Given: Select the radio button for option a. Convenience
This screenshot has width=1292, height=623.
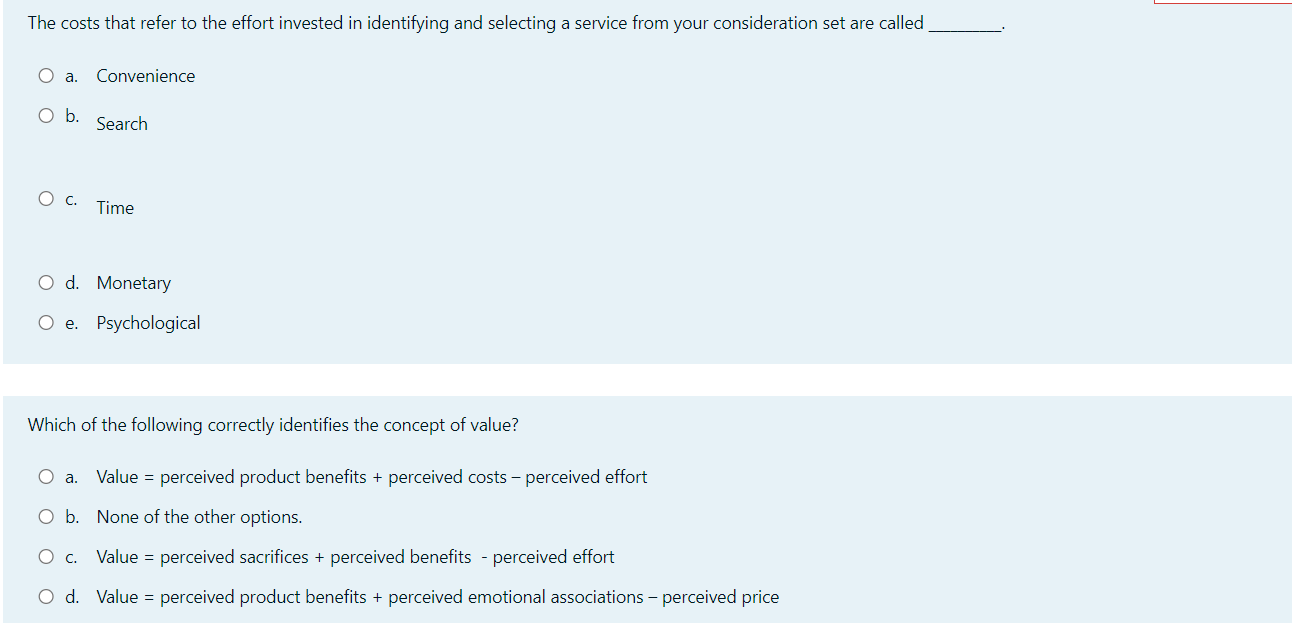Looking at the screenshot, I should pos(46,76).
